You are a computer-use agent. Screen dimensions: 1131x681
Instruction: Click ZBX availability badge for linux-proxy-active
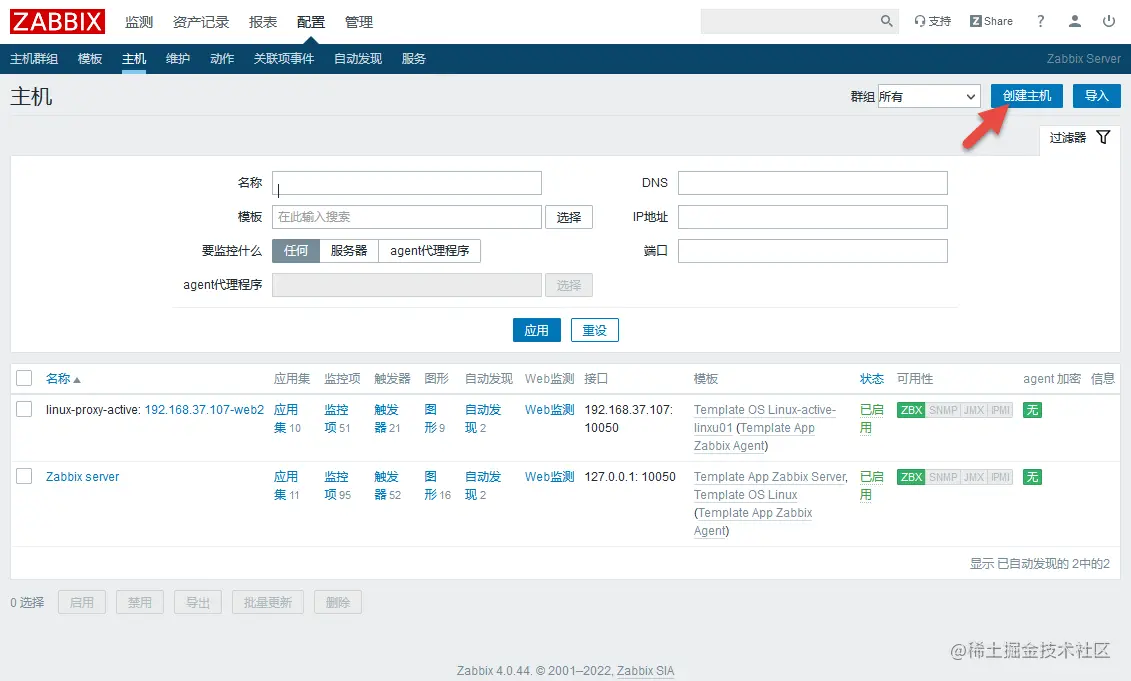click(x=911, y=410)
